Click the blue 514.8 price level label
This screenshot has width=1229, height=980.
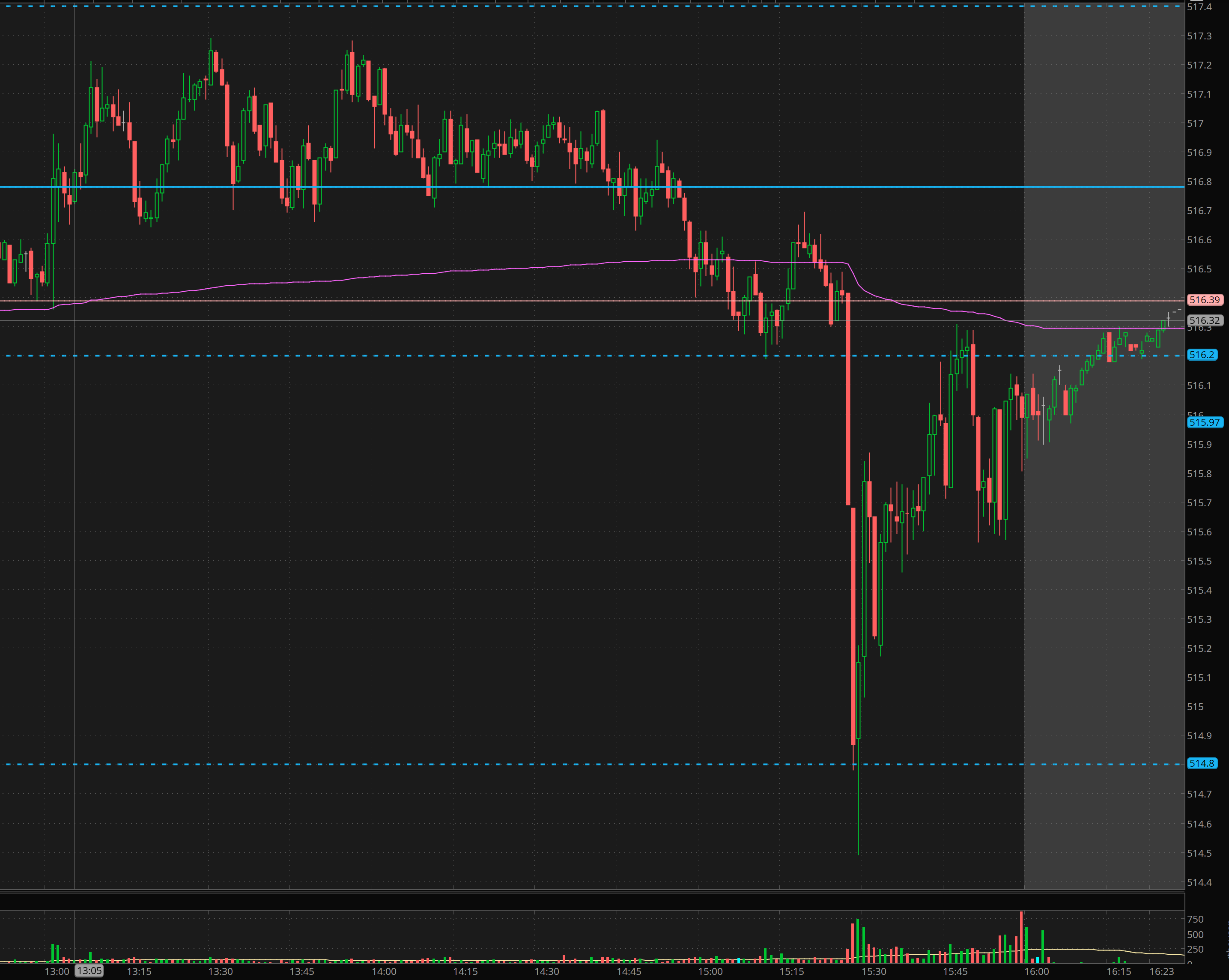tap(1202, 763)
